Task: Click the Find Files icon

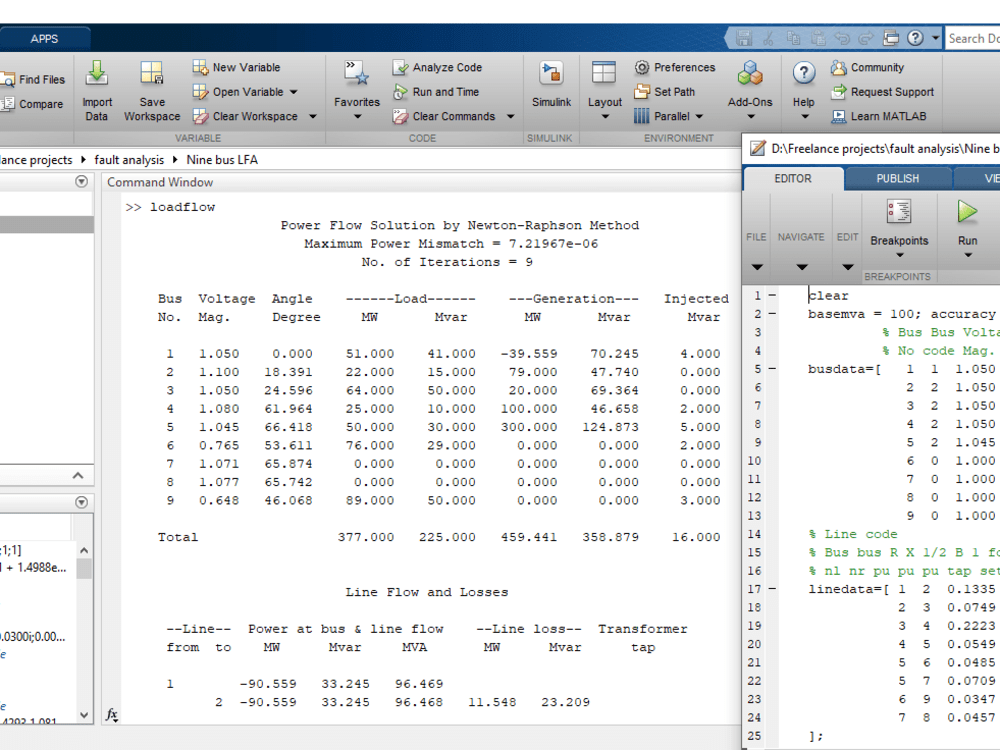Action: pos(8,80)
